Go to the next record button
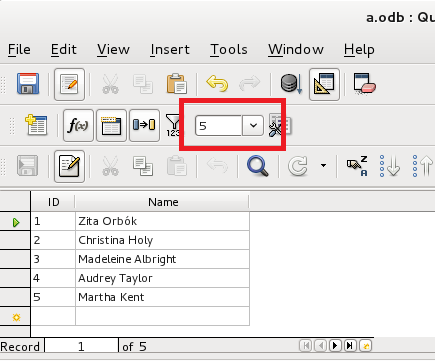435x361 pixels. tap(335, 346)
